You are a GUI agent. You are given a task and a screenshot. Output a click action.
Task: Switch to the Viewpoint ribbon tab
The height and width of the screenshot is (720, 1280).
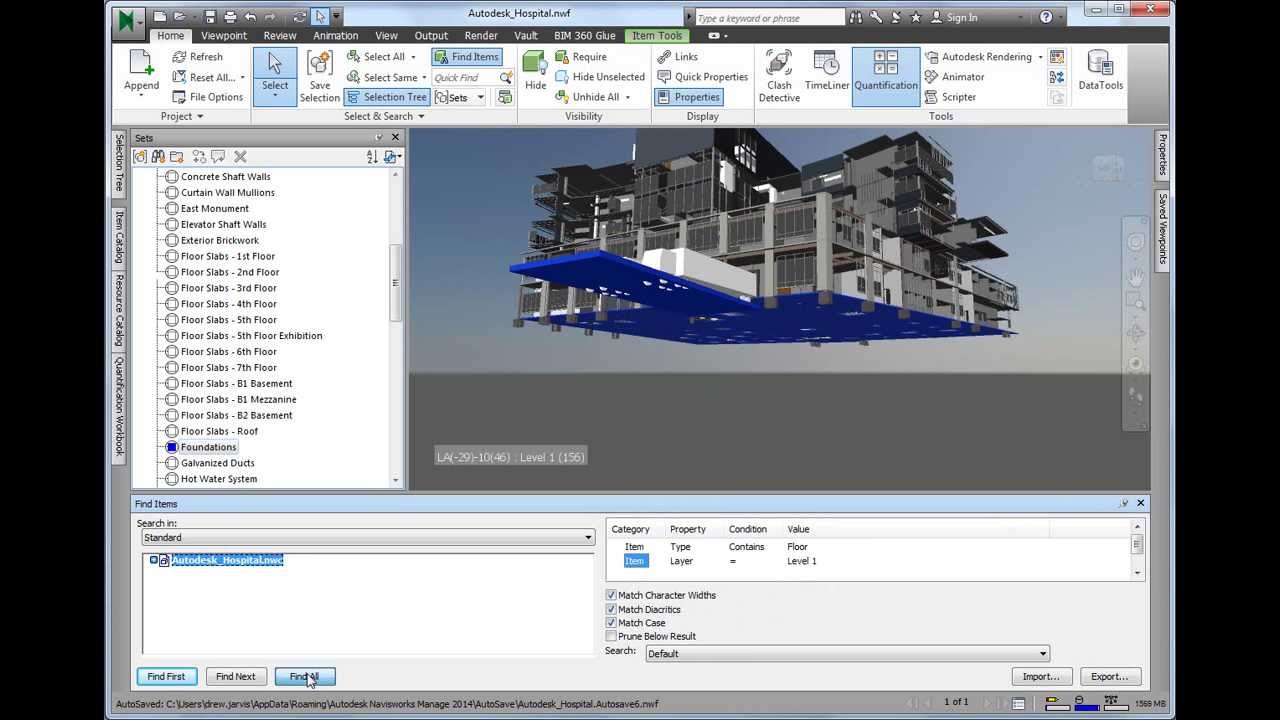click(x=224, y=35)
